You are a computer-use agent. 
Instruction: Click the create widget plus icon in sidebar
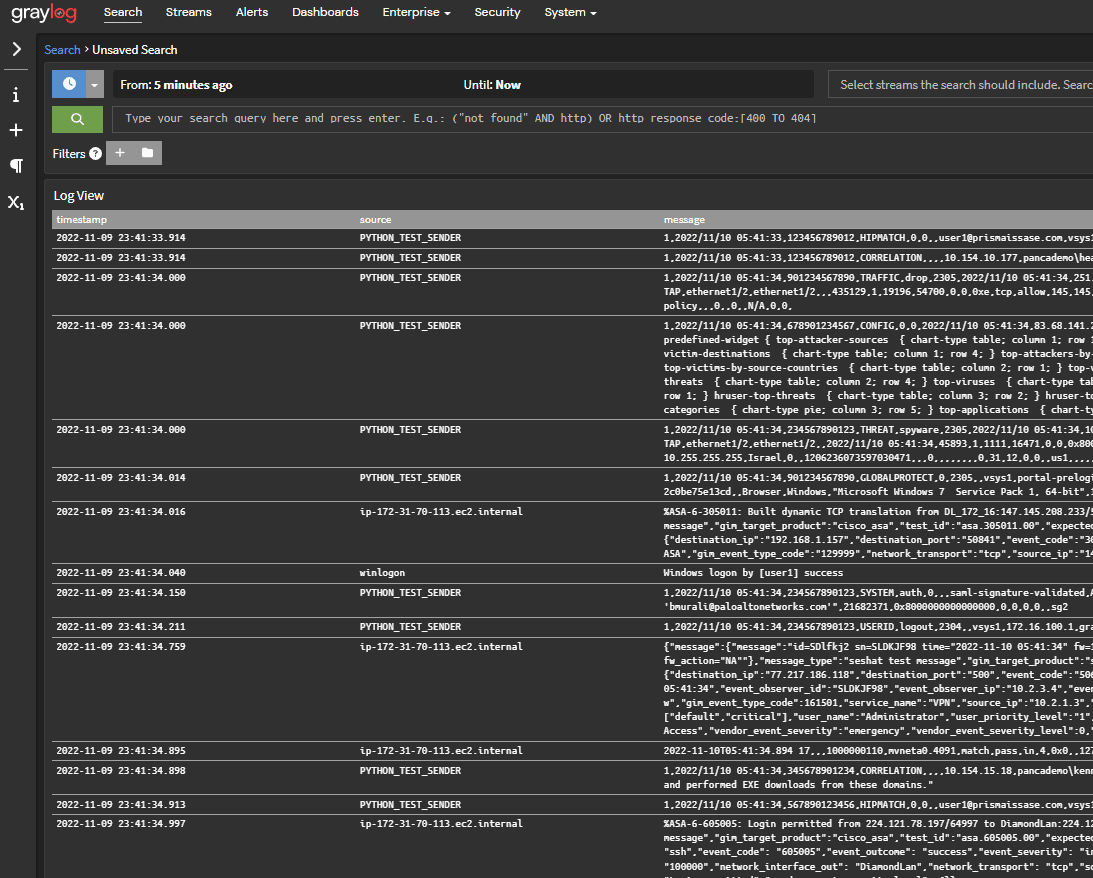[16, 130]
